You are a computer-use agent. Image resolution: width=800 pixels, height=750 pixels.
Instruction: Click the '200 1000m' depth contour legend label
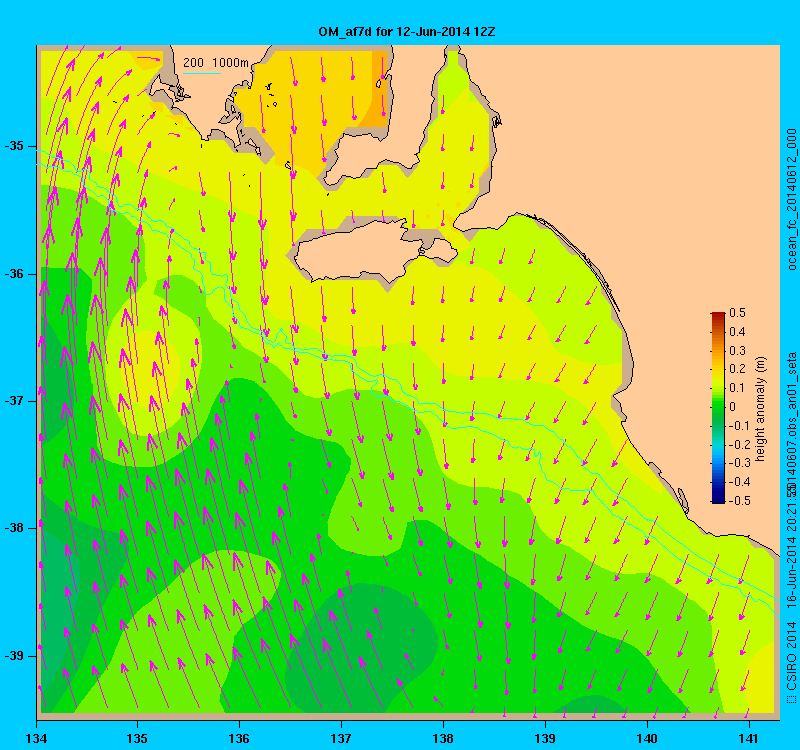click(x=216, y=63)
